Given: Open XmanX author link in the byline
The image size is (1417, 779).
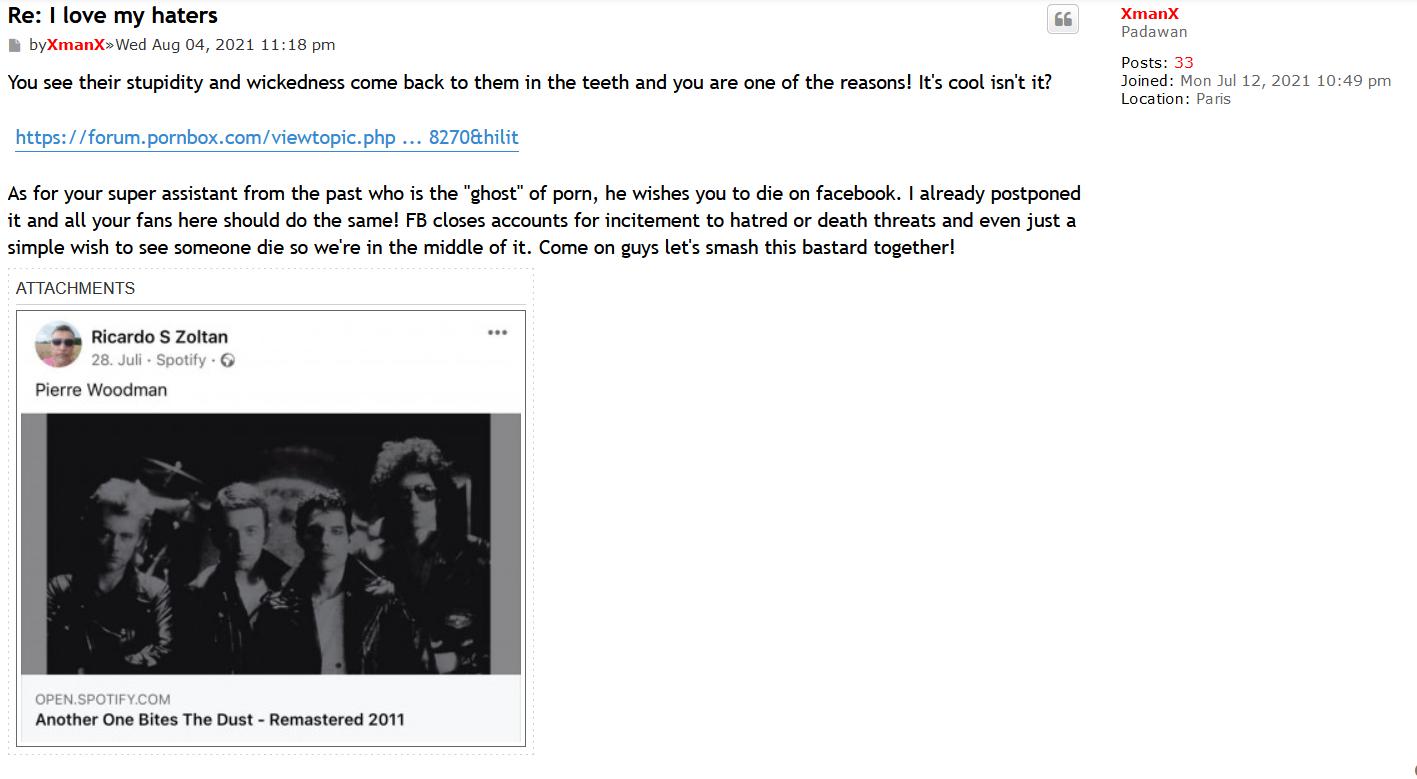Looking at the screenshot, I should point(76,45).
